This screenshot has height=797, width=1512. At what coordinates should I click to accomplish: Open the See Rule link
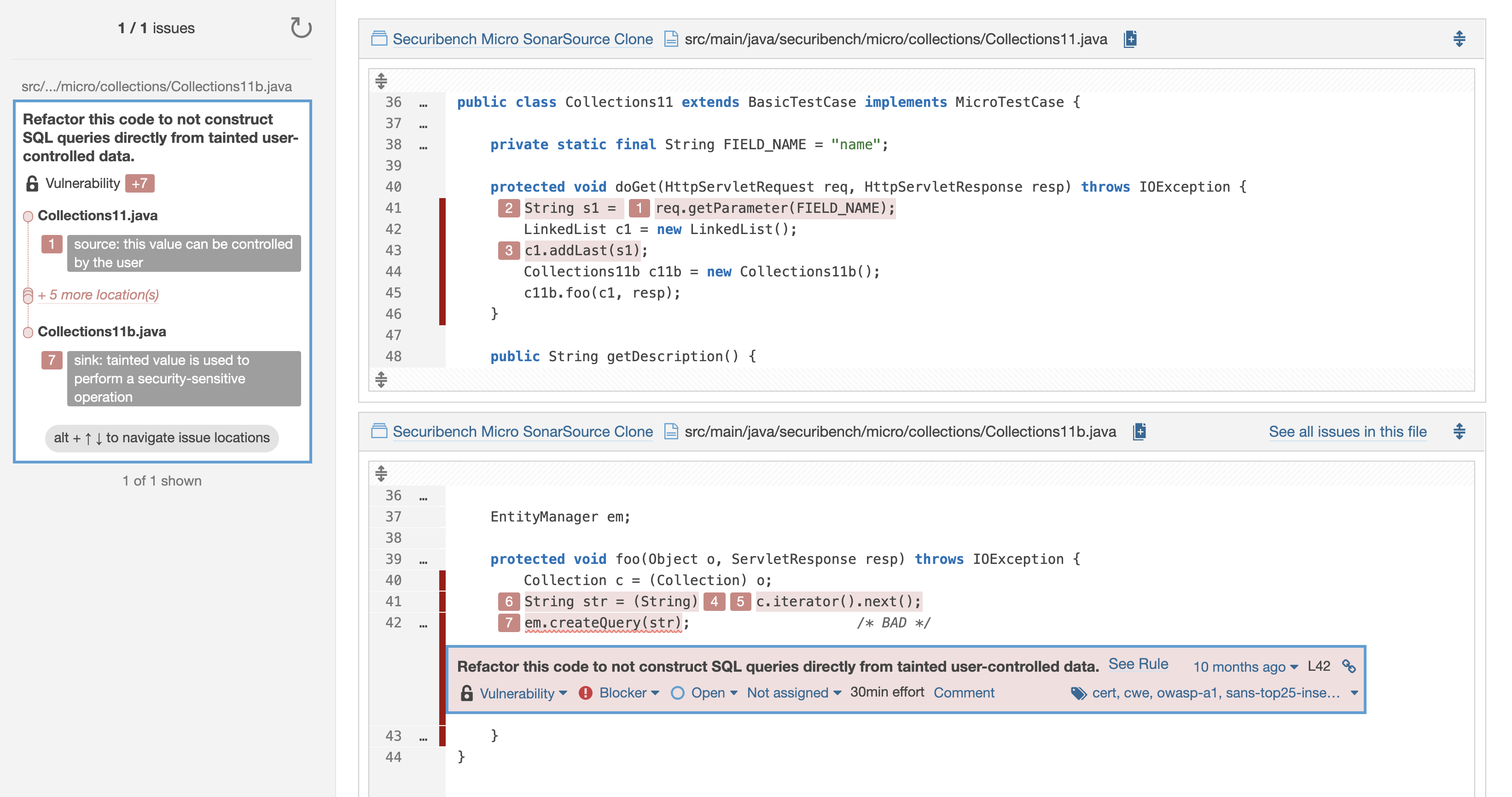pos(1138,664)
